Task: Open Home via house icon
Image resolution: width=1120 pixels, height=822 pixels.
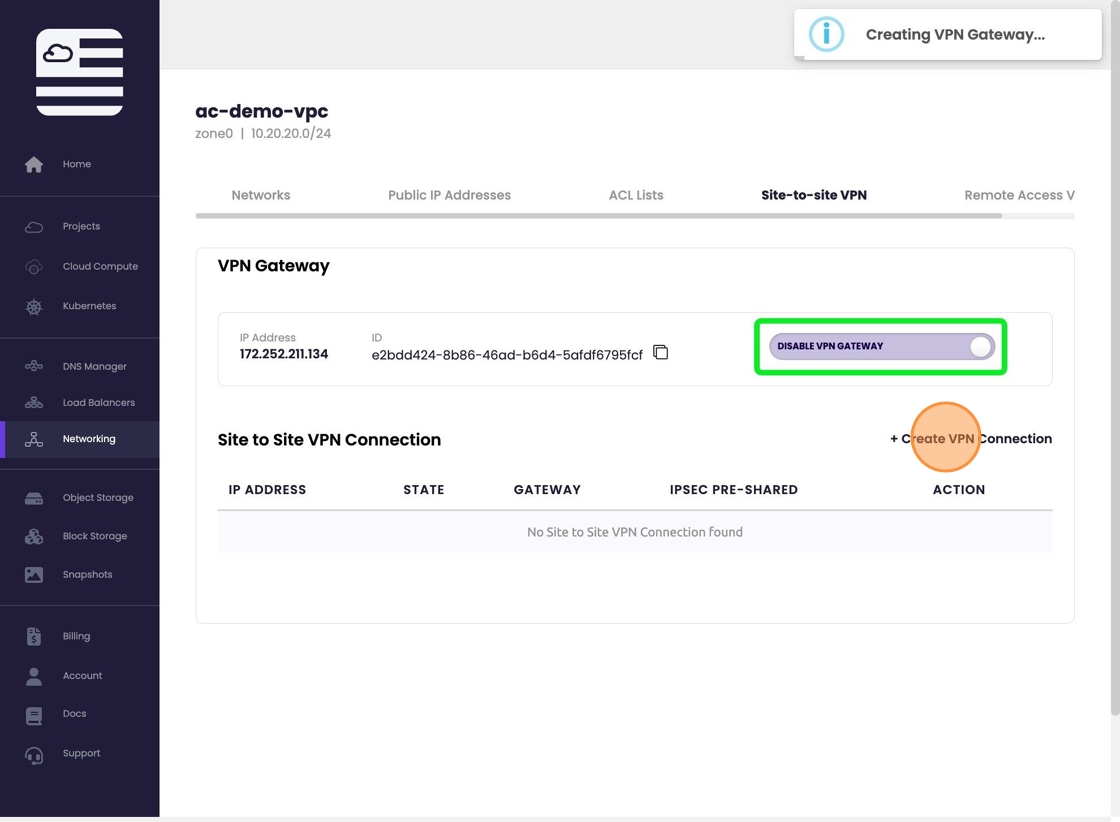Action: 34,164
